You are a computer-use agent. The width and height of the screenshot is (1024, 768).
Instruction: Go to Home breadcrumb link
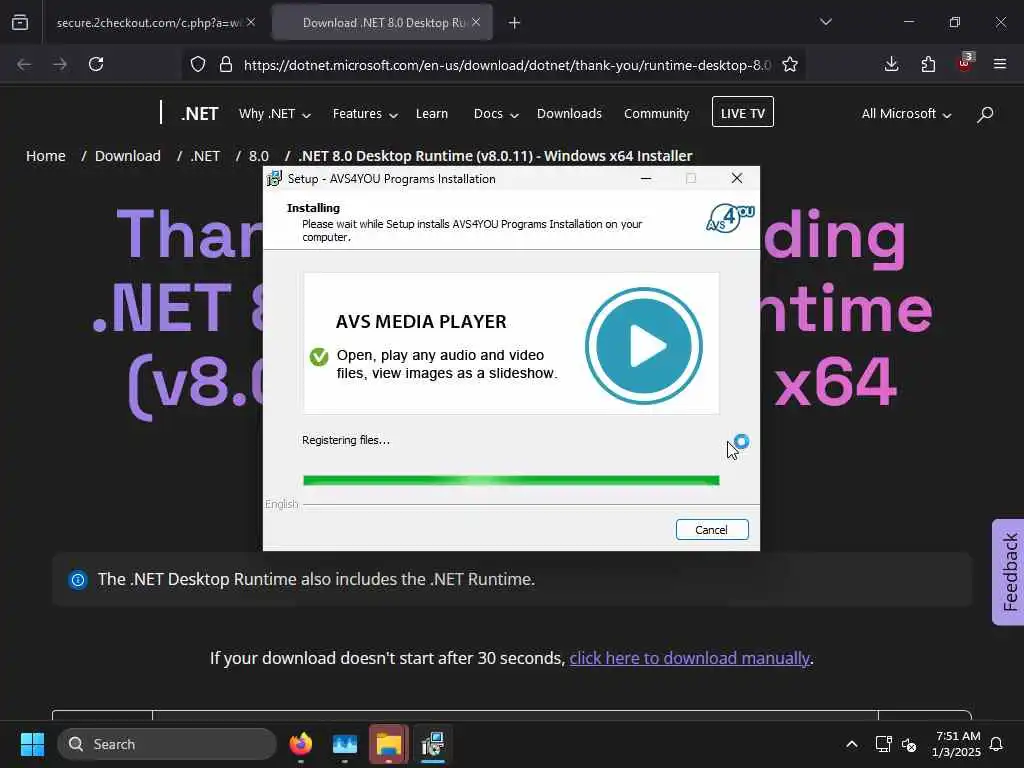(46, 156)
